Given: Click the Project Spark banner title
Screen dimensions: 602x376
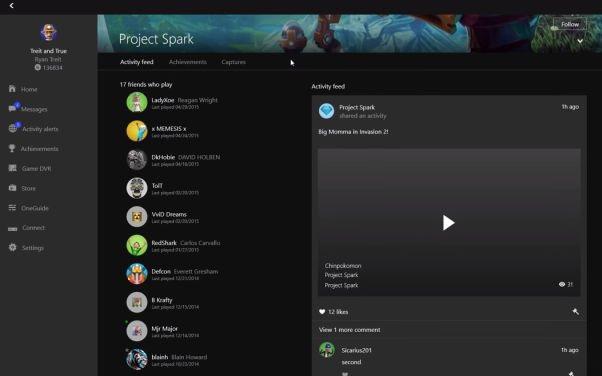Looking at the screenshot, I should click(x=156, y=39).
